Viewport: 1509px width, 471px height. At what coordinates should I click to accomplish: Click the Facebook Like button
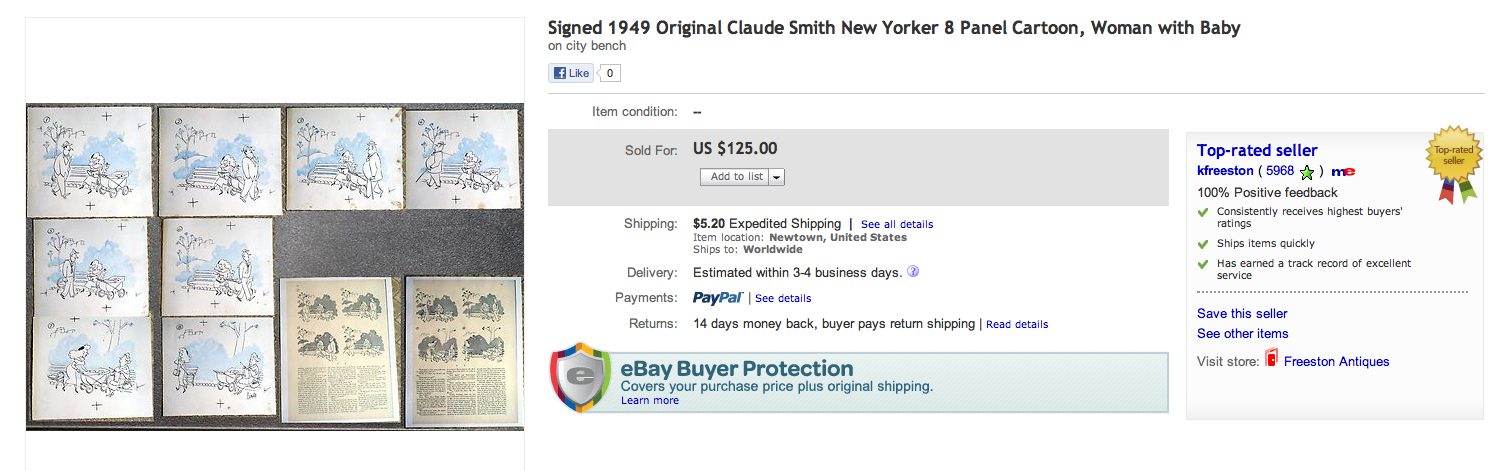tap(571, 73)
